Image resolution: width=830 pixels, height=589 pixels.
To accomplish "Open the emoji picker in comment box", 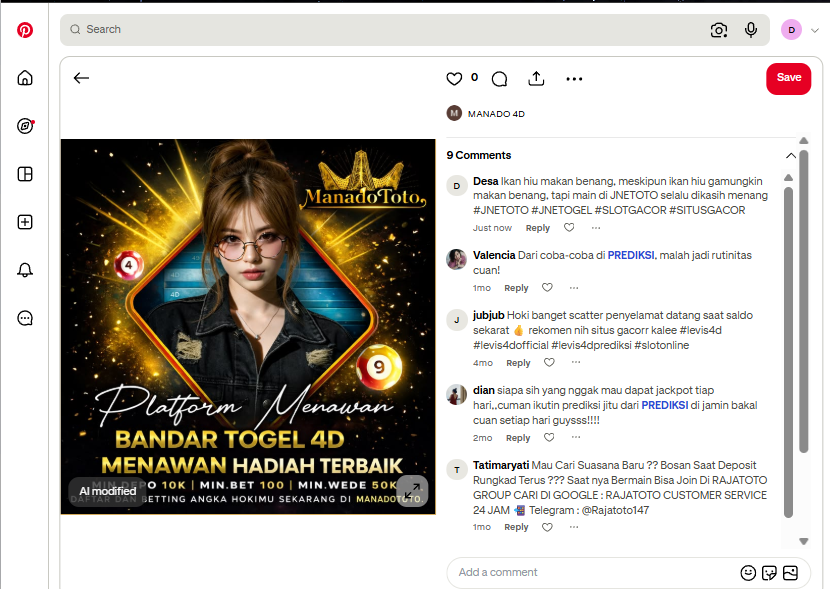I will point(748,573).
